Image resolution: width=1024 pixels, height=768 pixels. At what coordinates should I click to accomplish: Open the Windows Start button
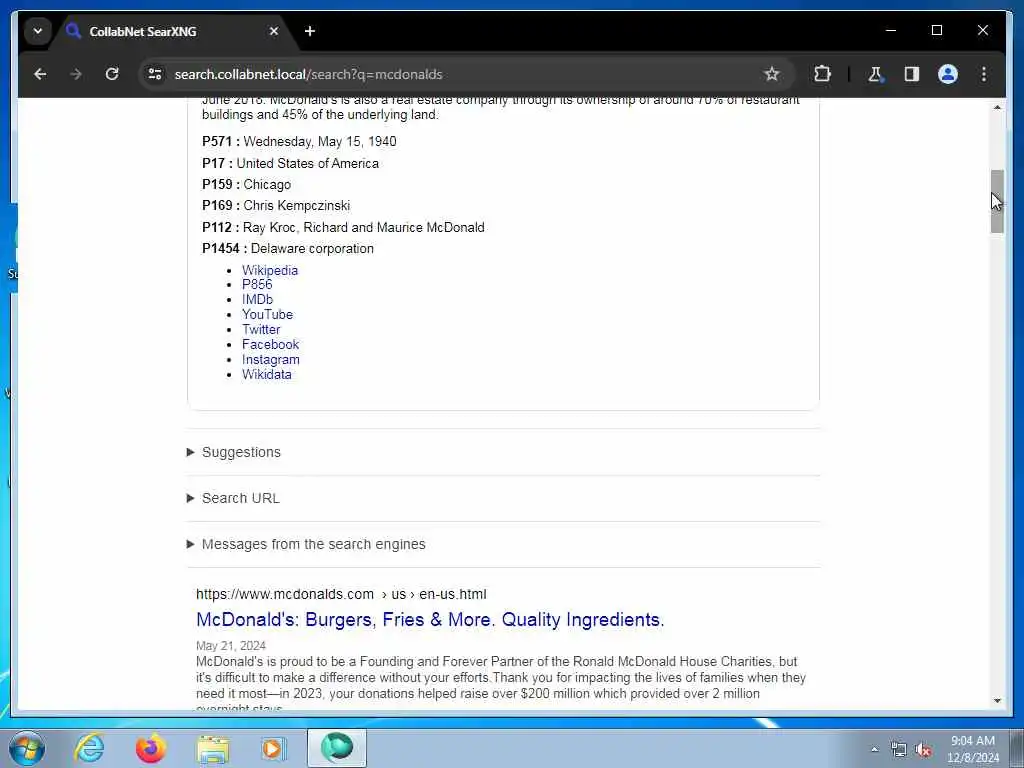27,748
